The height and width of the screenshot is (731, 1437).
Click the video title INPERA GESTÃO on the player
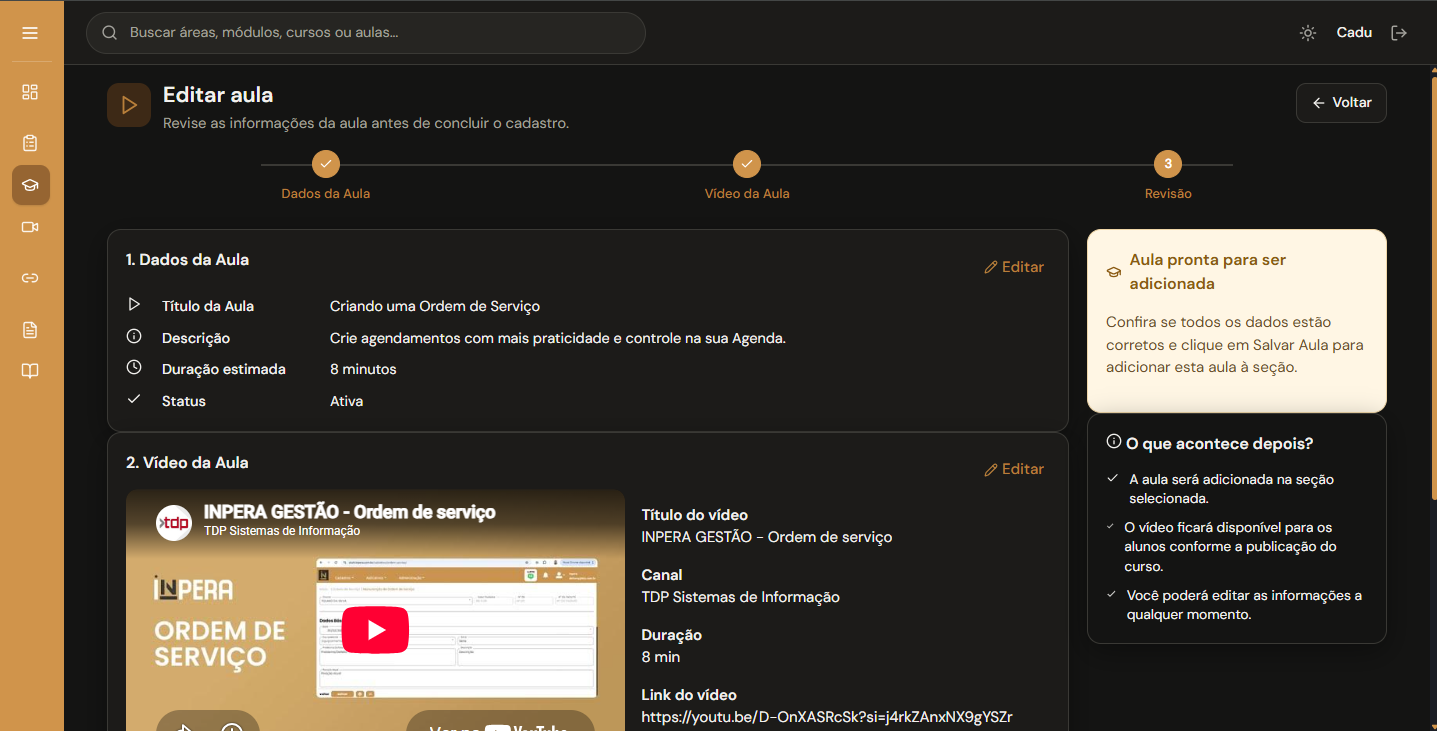(350, 513)
